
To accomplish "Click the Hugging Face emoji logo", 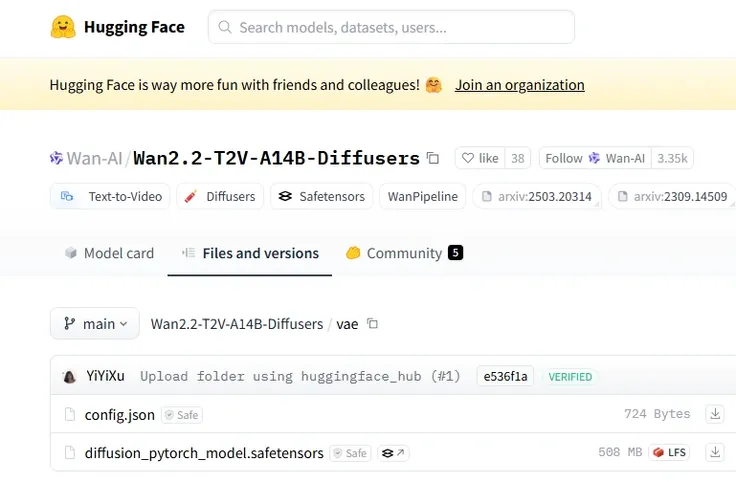I will (63, 27).
